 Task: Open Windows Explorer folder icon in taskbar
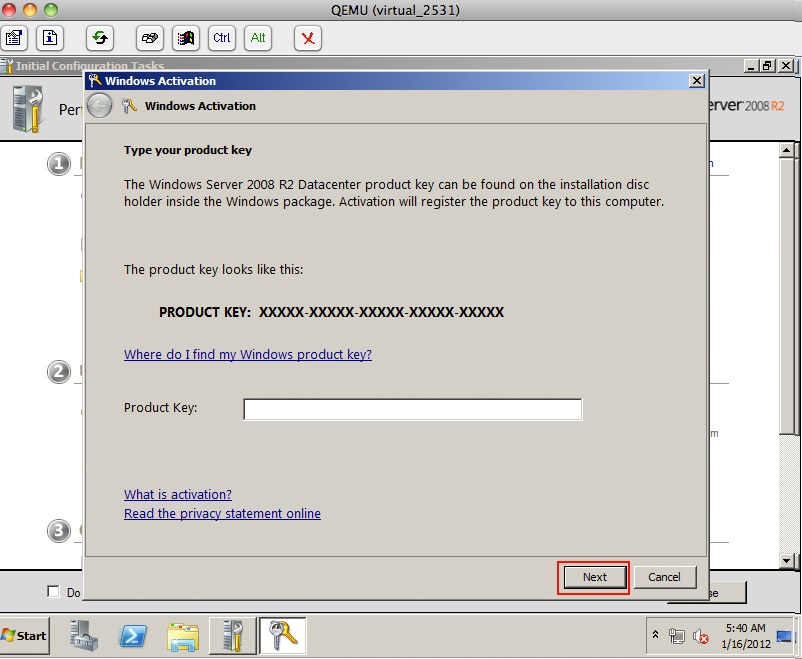[x=183, y=636]
